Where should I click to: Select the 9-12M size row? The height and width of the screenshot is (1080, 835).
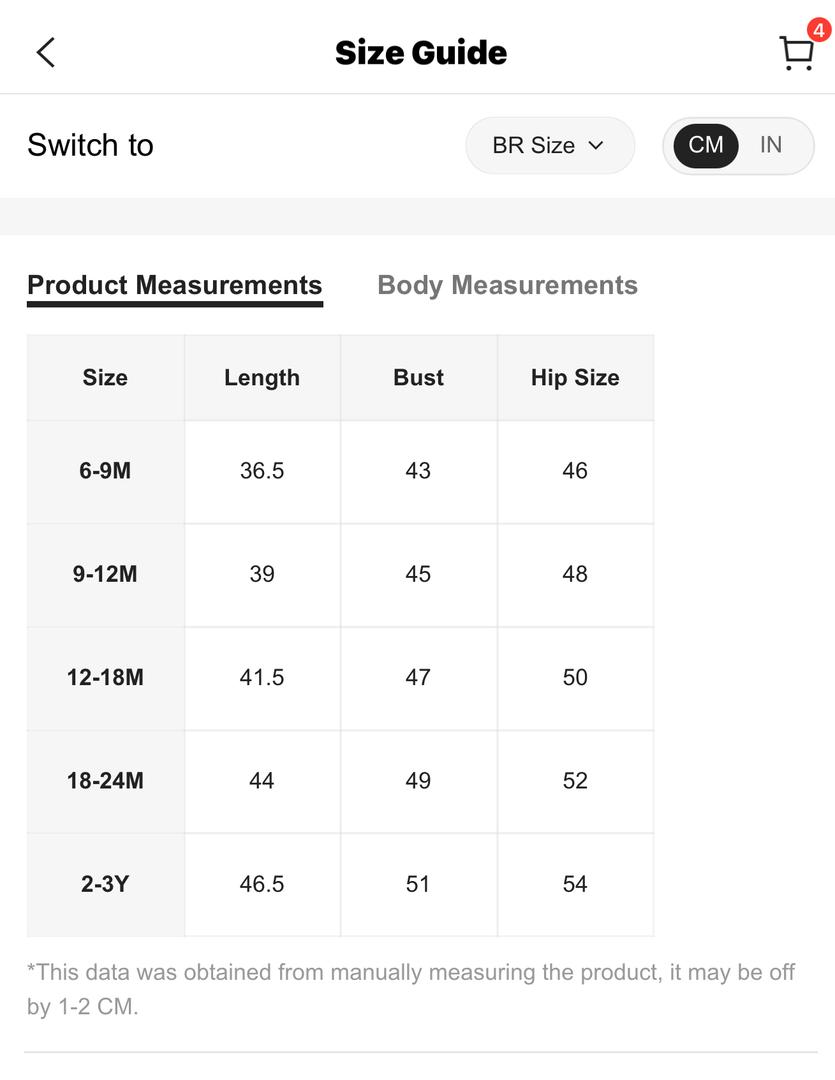[x=340, y=575]
